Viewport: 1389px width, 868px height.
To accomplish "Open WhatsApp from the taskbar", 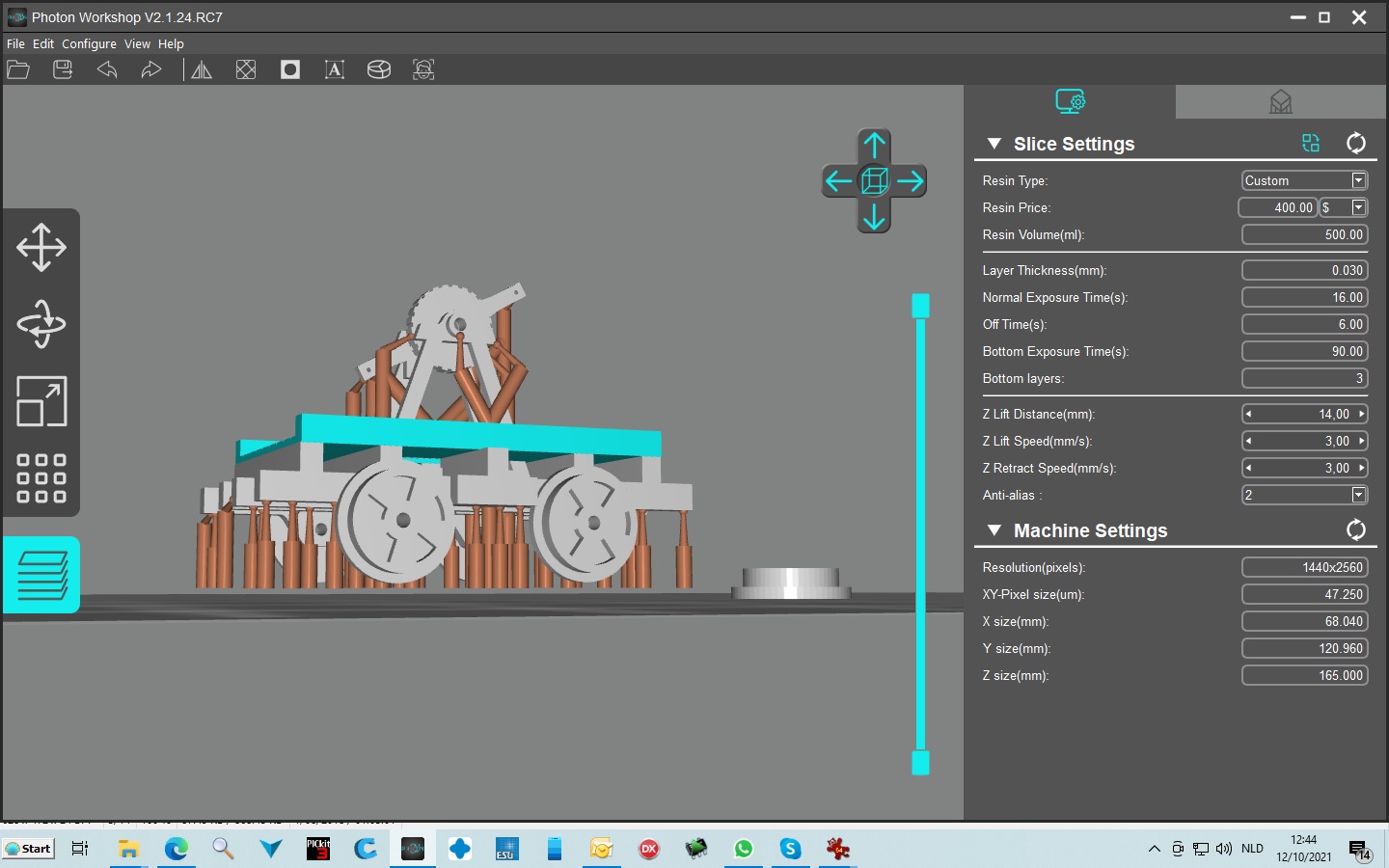I will [744, 849].
